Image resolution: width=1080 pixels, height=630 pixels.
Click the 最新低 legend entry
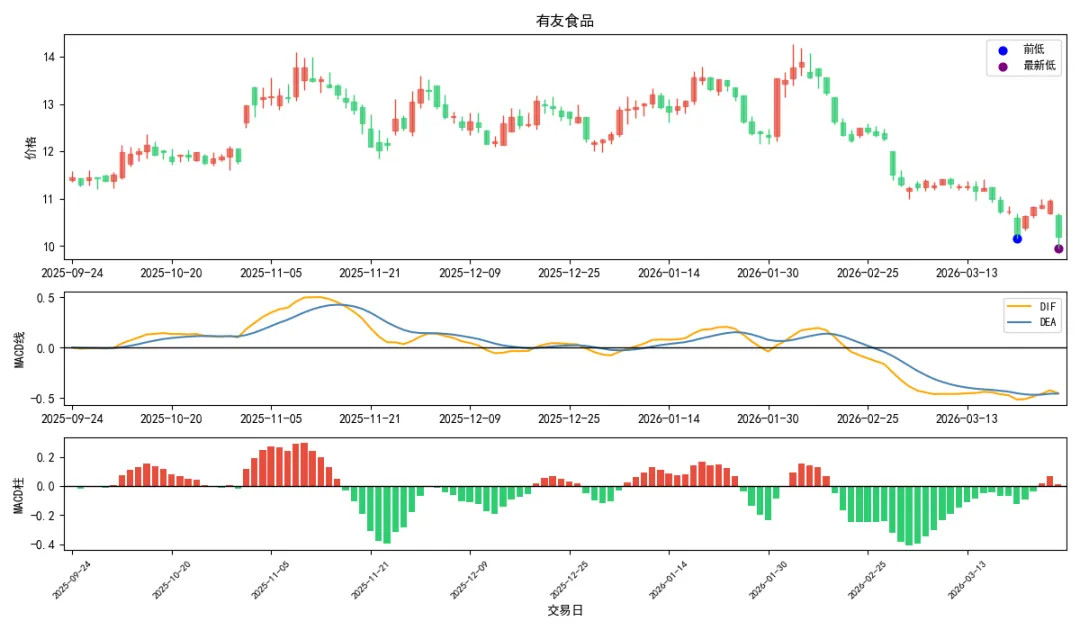[1026, 66]
